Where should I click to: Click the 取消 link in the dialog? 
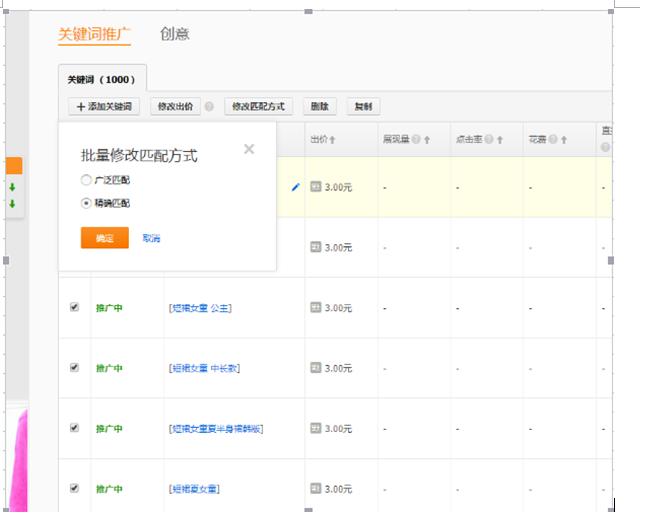pos(151,238)
